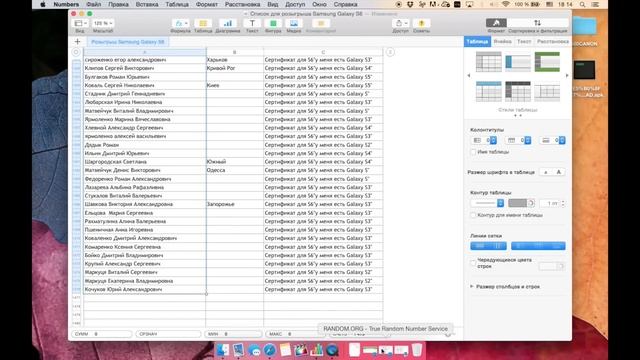Select the Розыгрыш Samsung Galaxy S6 sheet tab
Image resolution: width=640 pixels, height=360 pixels.
pos(127,42)
